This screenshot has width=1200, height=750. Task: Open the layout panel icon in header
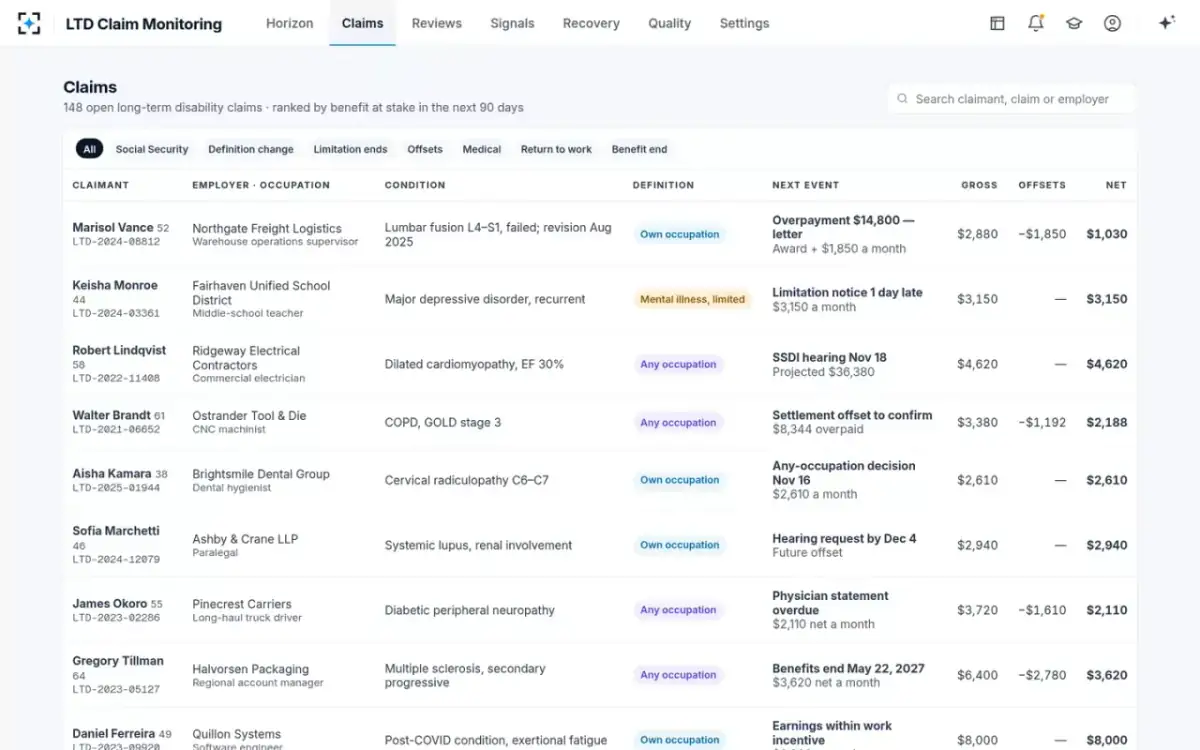(x=997, y=23)
